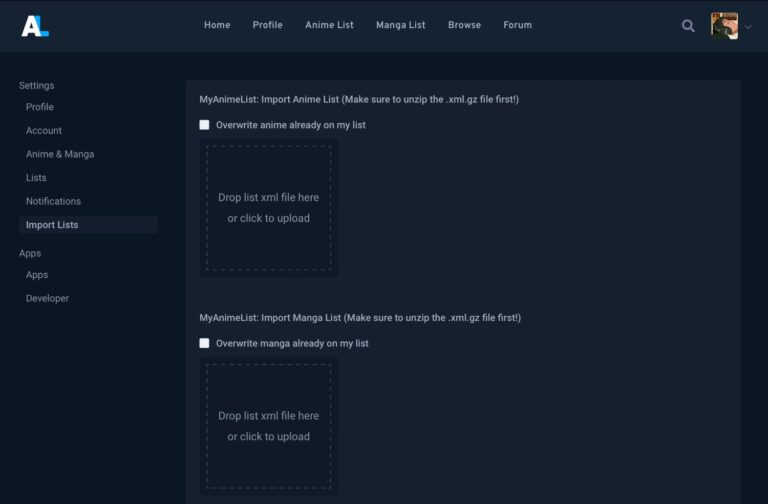Viewport: 768px width, 504px height.
Task: Expand the profile dropdown chevron
Action: coord(748,27)
